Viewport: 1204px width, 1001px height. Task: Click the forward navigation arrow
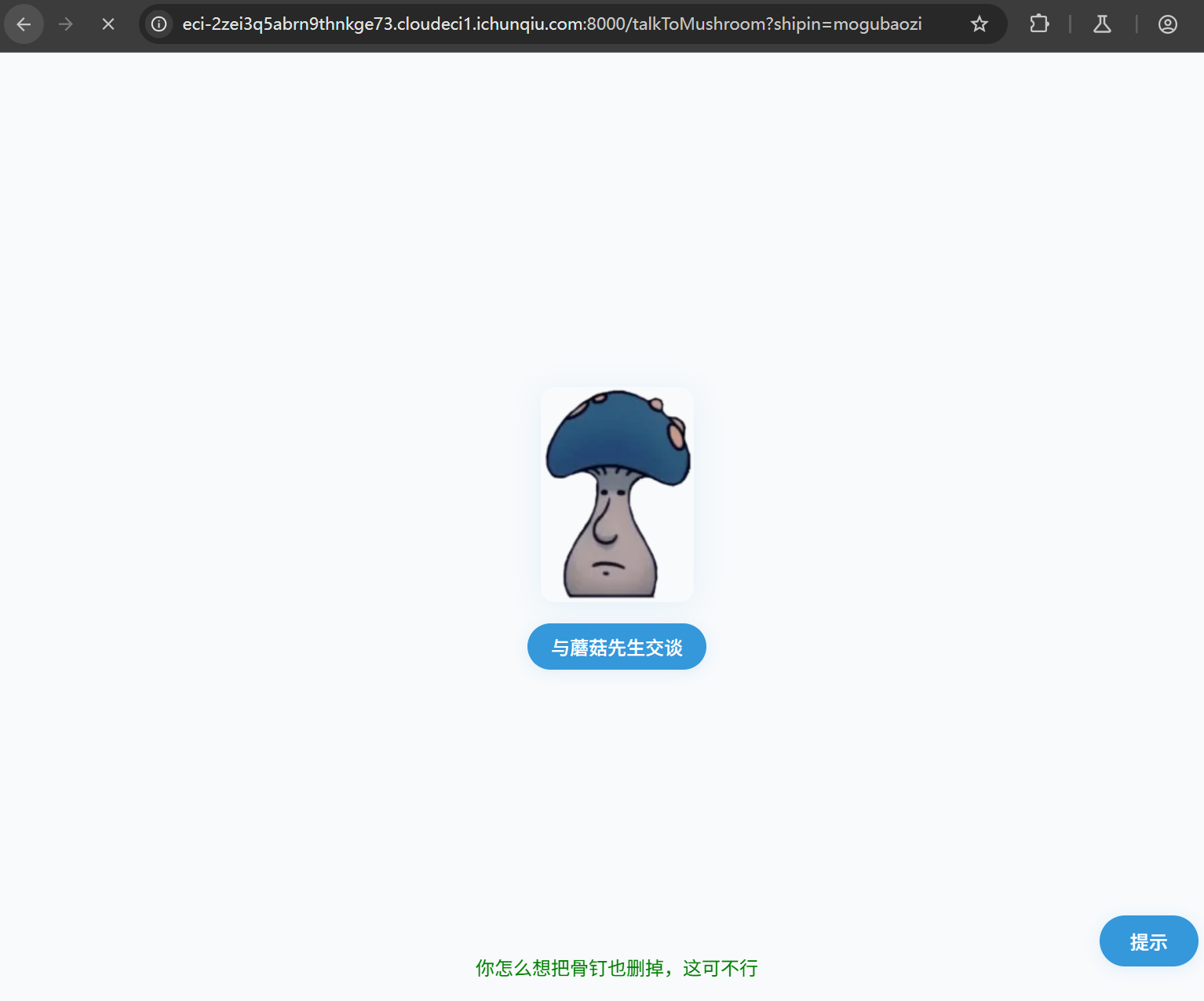(66, 24)
